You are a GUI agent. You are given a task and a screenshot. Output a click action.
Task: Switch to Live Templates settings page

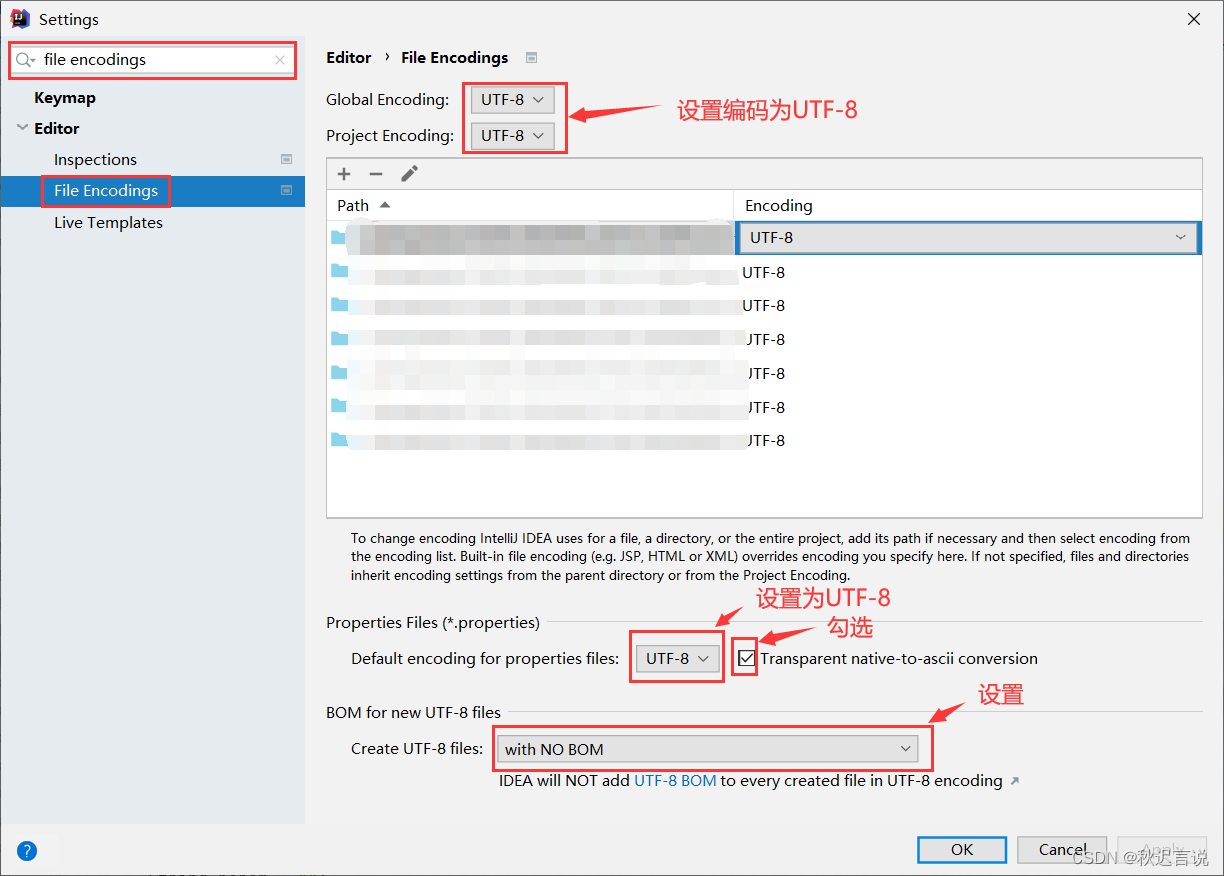pyautogui.click(x=108, y=222)
